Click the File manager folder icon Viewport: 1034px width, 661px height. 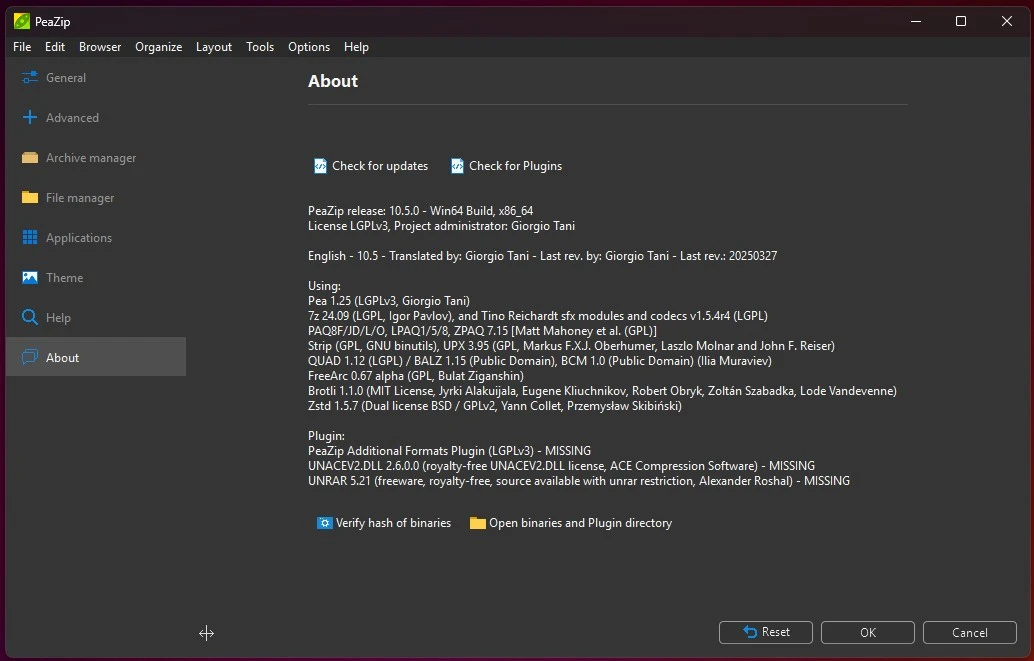(x=30, y=197)
